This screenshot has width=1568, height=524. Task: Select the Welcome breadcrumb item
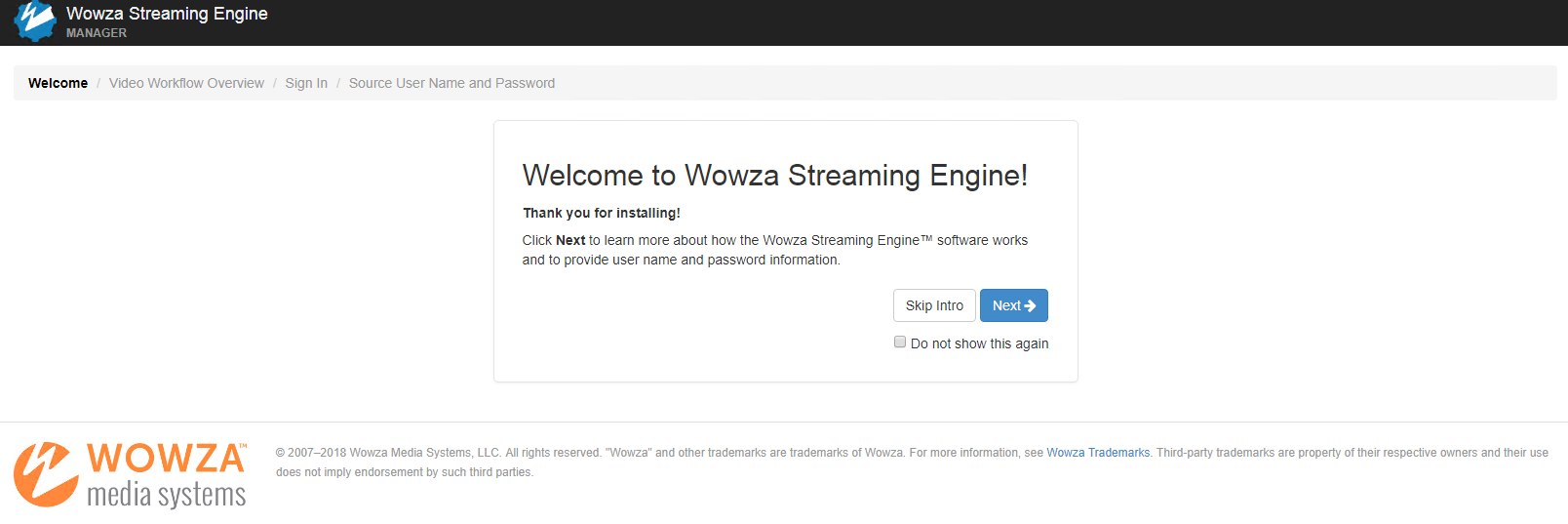[x=58, y=83]
